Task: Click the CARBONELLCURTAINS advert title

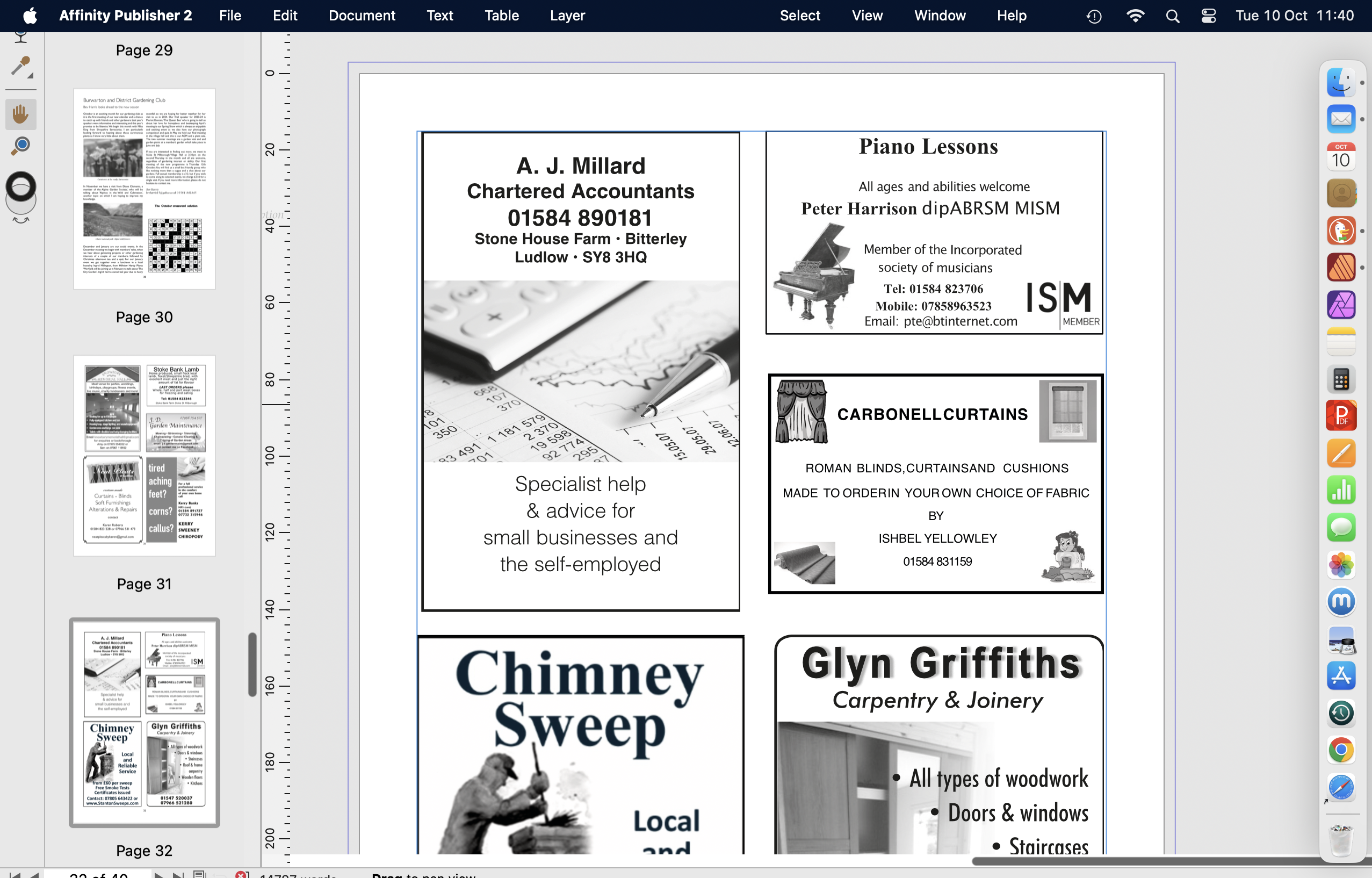Action: (932, 414)
